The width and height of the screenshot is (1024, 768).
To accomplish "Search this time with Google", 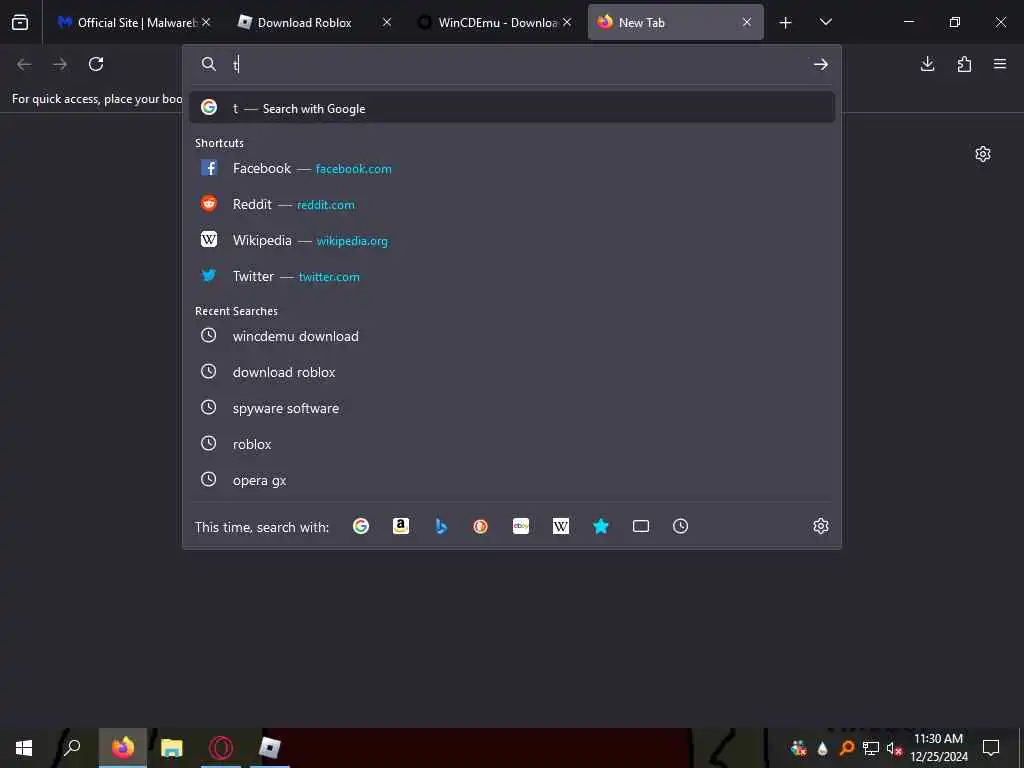I will (x=360, y=526).
